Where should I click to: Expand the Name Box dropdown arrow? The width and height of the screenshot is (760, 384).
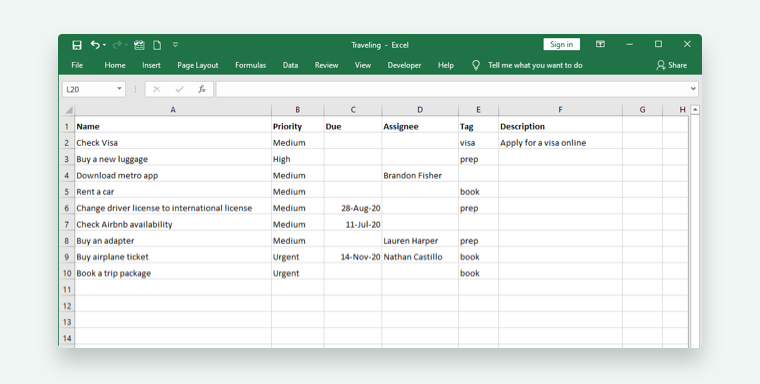click(x=119, y=89)
